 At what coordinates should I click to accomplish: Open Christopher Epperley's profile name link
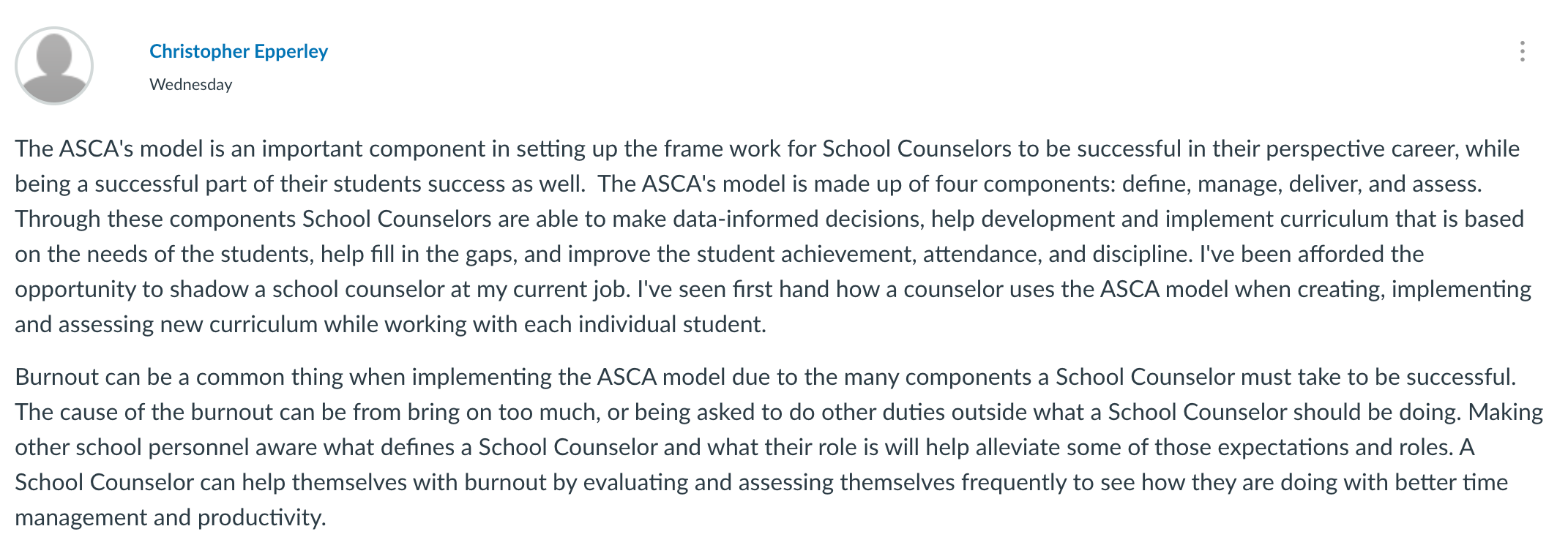point(239,51)
